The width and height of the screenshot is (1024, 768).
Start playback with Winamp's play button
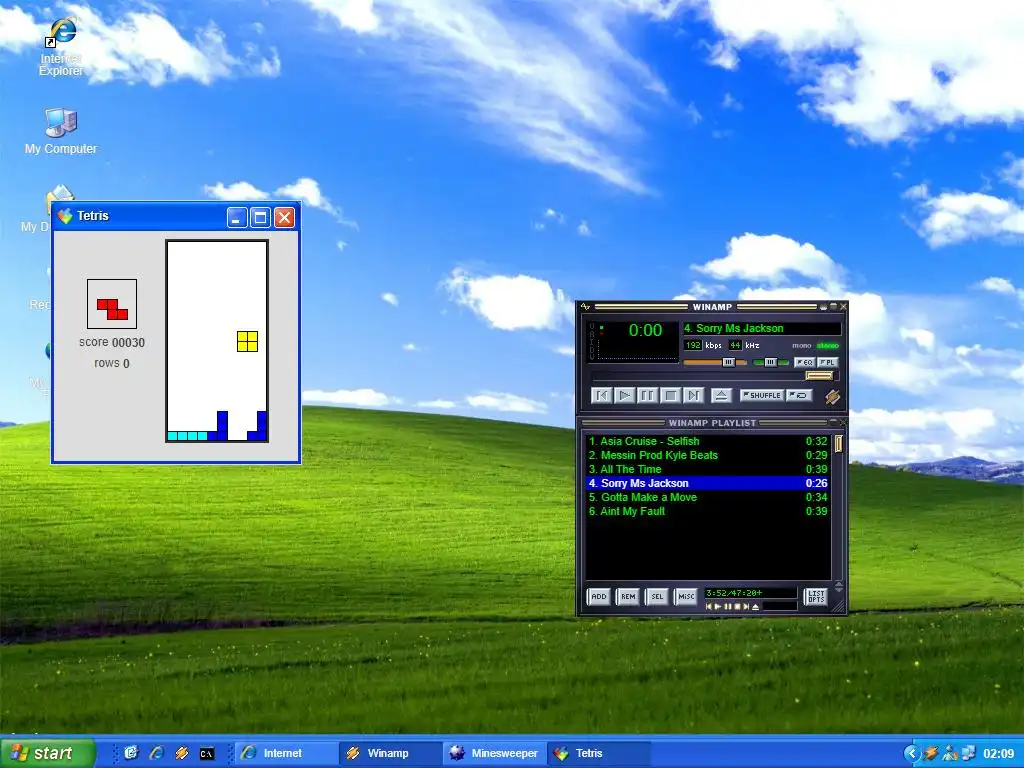(x=624, y=395)
